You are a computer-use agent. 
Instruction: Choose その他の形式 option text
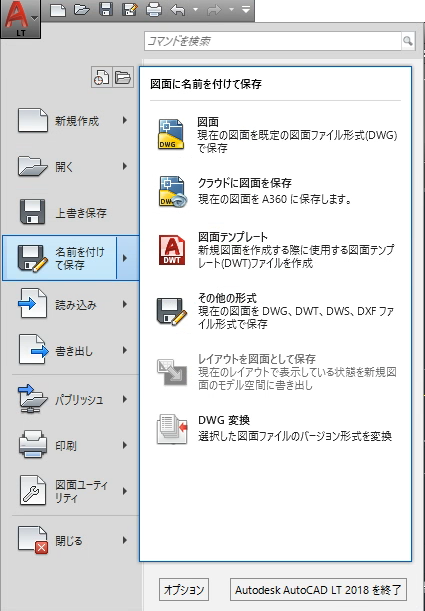(227, 298)
